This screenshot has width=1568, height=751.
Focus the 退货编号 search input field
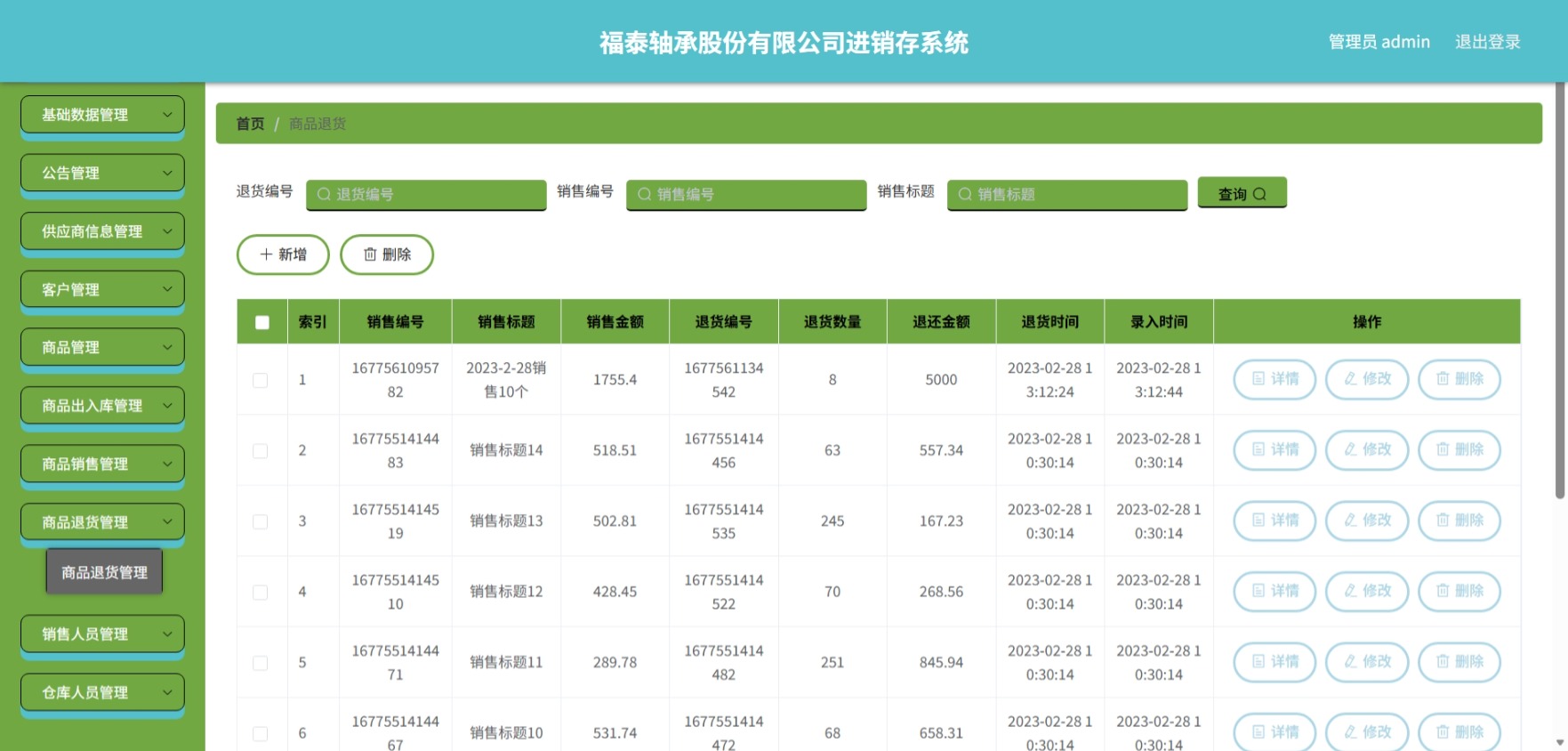point(426,194)
